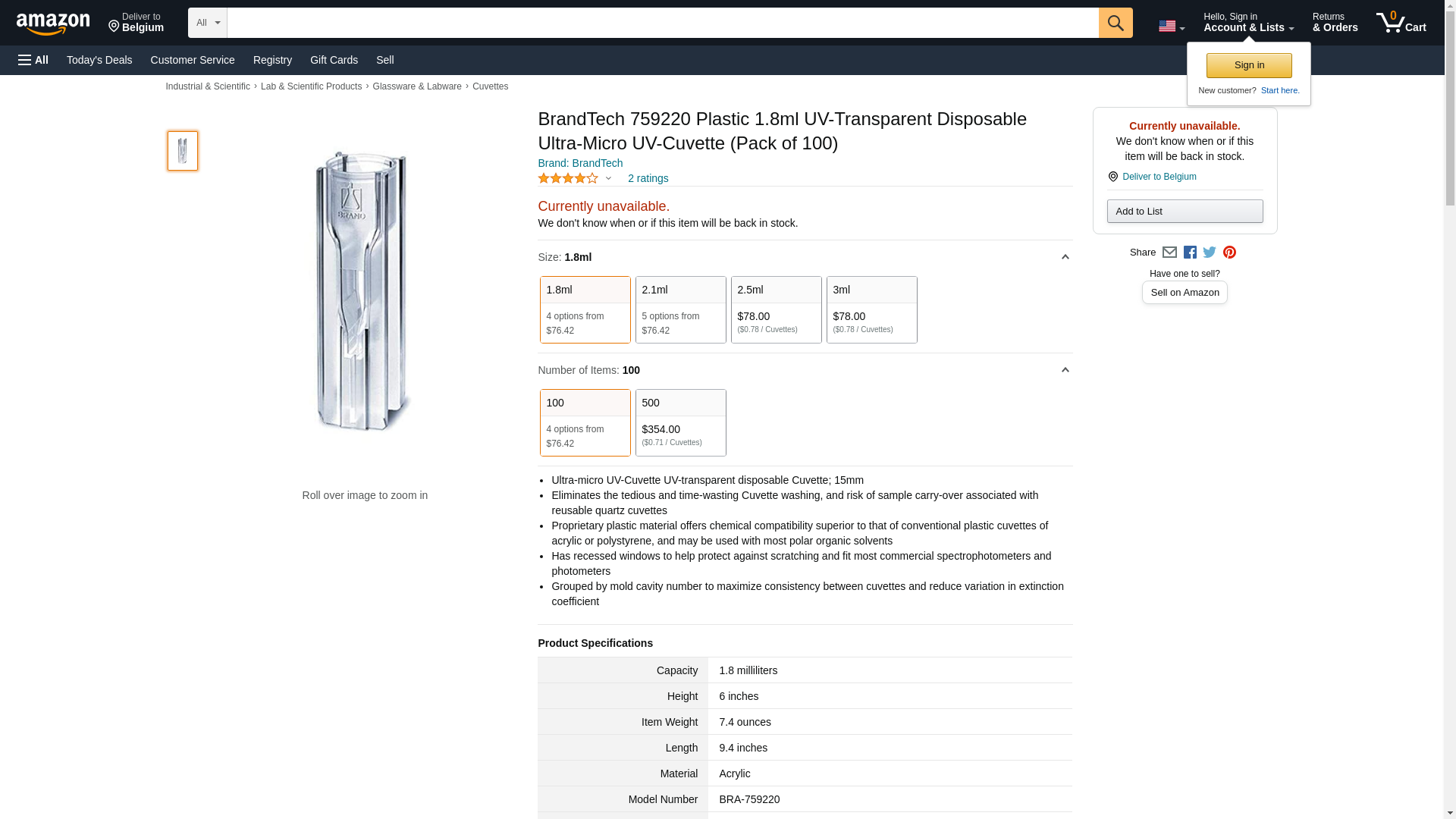This screenshot has height=819, width=1456.
Task: Select the 3ml size option
Action: (x=871, y=309)
